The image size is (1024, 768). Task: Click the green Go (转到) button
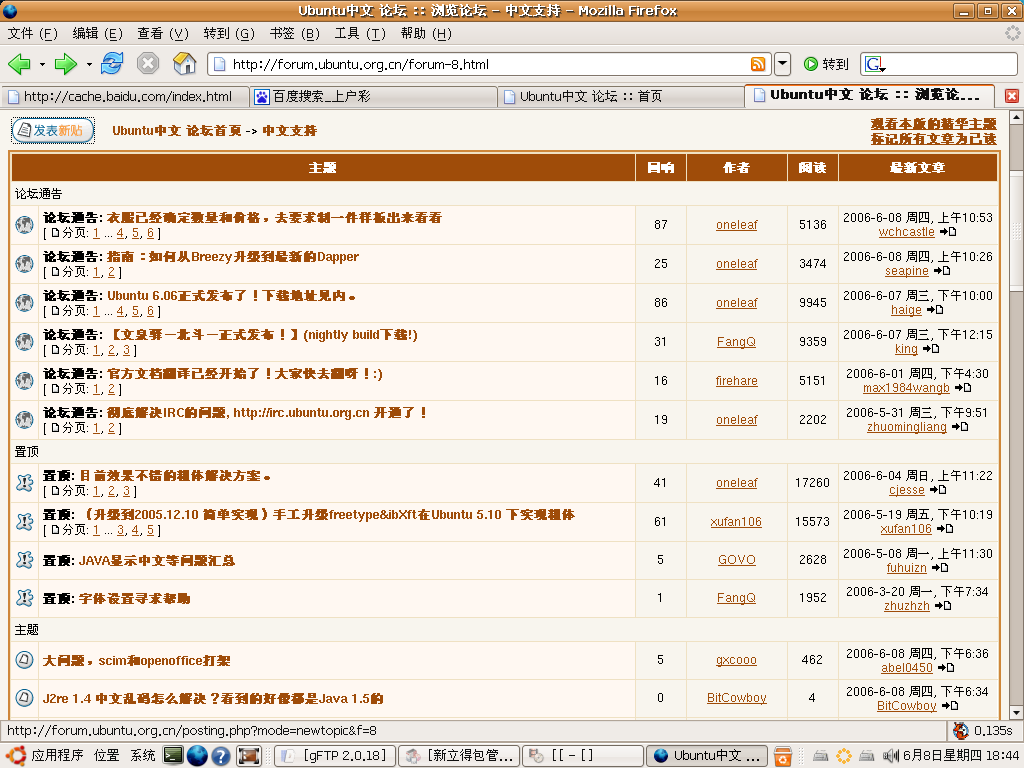(826, 64)
